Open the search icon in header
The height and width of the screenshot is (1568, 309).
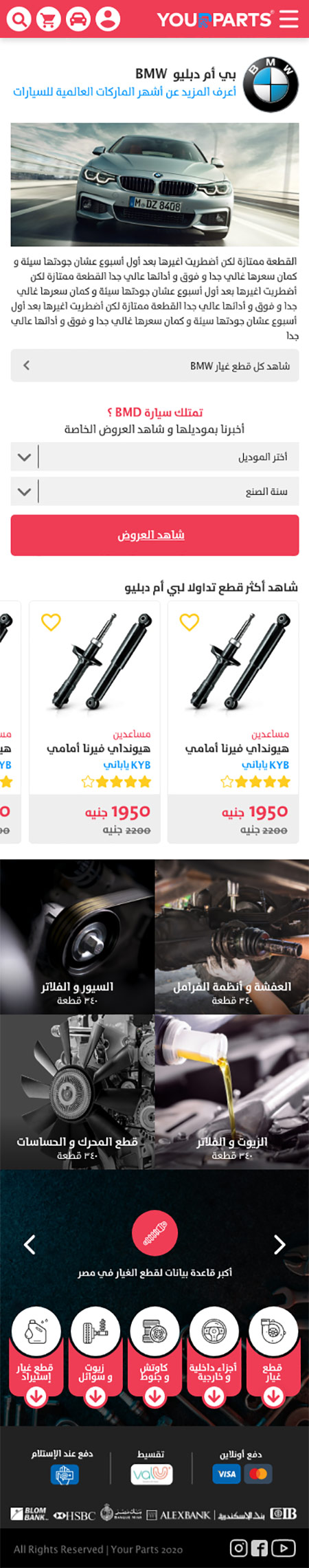[19, 19]
